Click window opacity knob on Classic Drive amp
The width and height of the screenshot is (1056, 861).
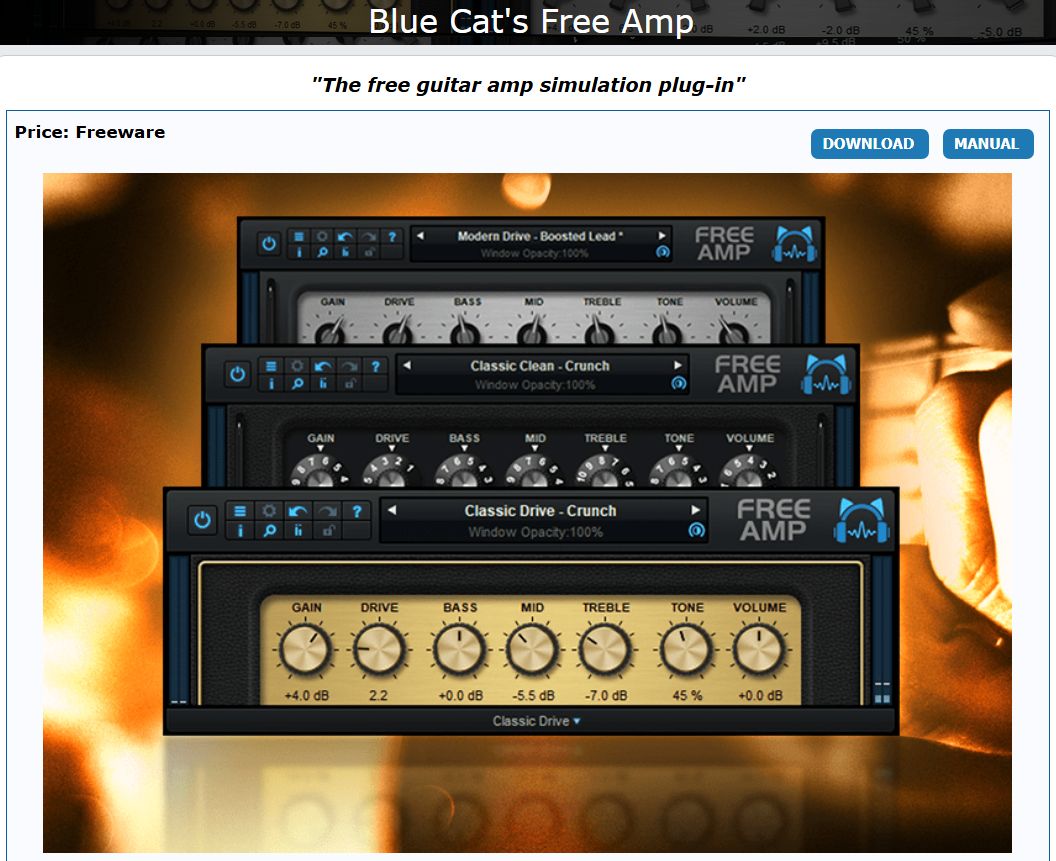tap(696, 531)
